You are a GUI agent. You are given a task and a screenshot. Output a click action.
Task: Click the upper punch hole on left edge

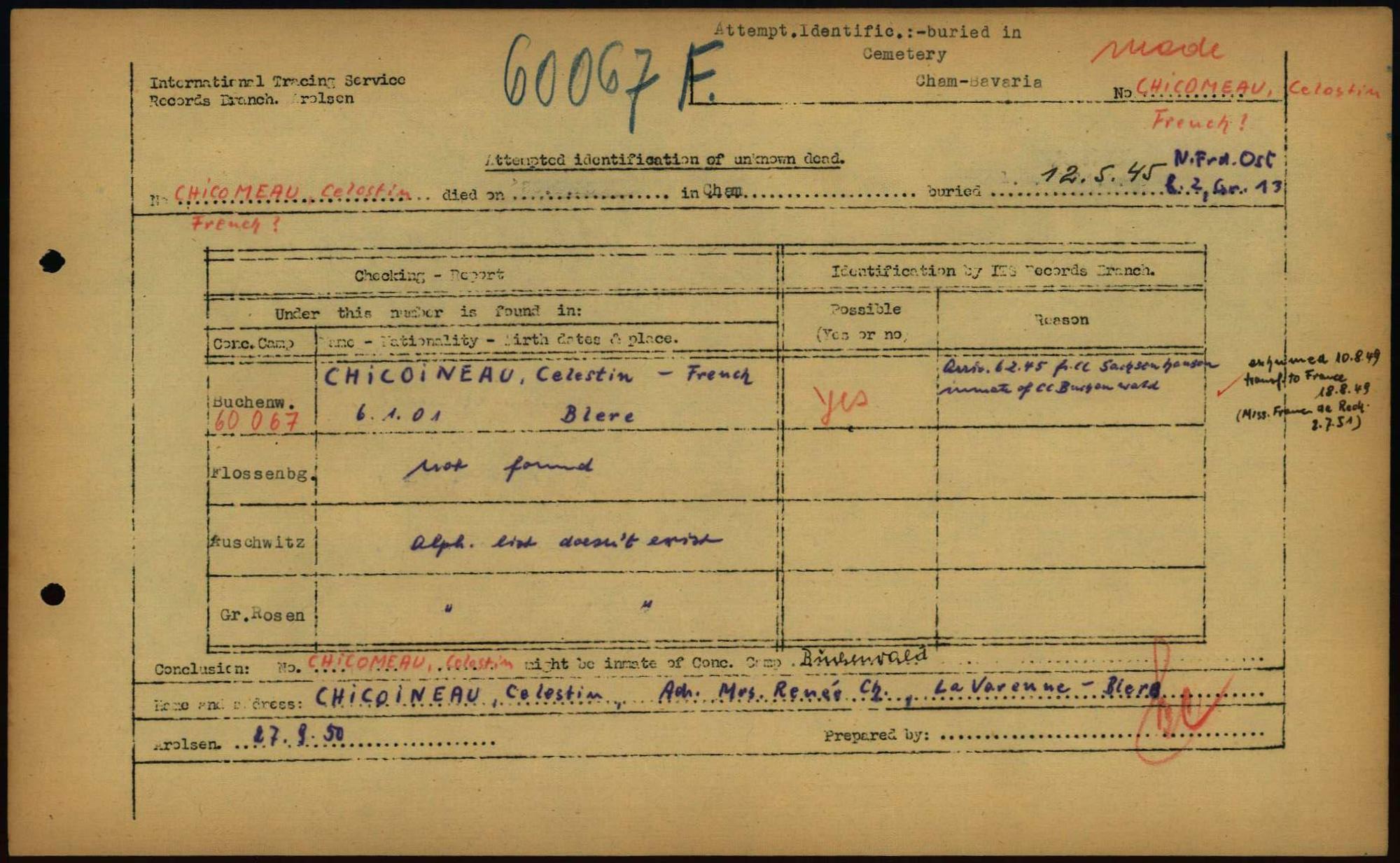tap(52, 262)
